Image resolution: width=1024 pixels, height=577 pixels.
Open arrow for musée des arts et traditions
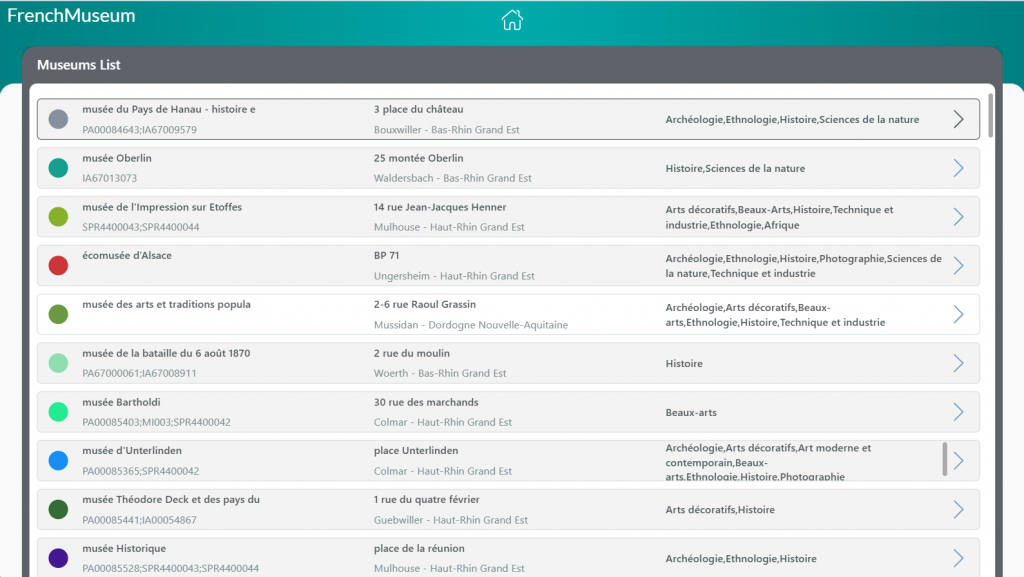point(958,314)
